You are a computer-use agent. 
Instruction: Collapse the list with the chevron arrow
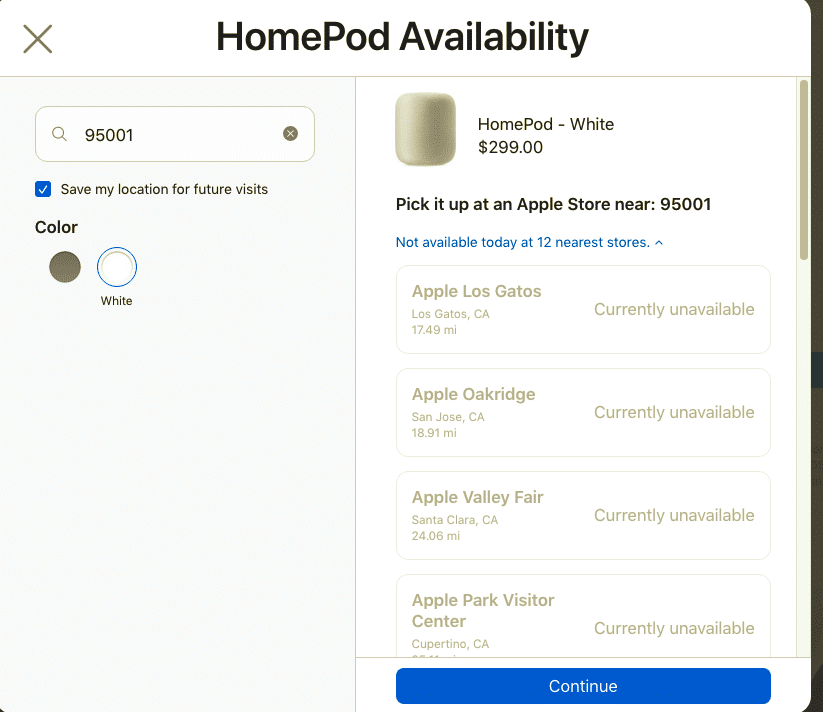tap(659, 243)
